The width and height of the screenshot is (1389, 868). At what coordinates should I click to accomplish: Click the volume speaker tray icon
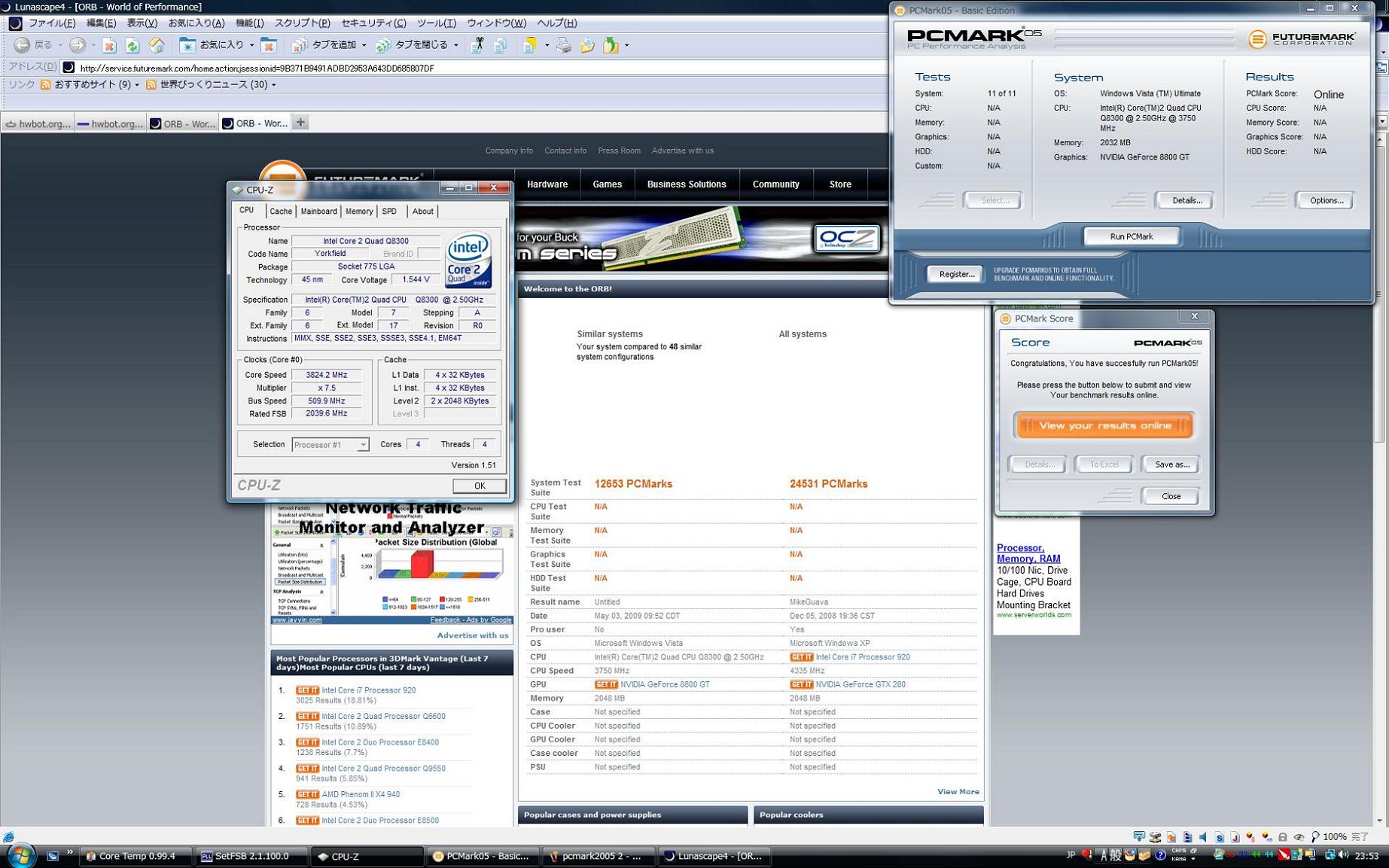tap(1344, 855)
